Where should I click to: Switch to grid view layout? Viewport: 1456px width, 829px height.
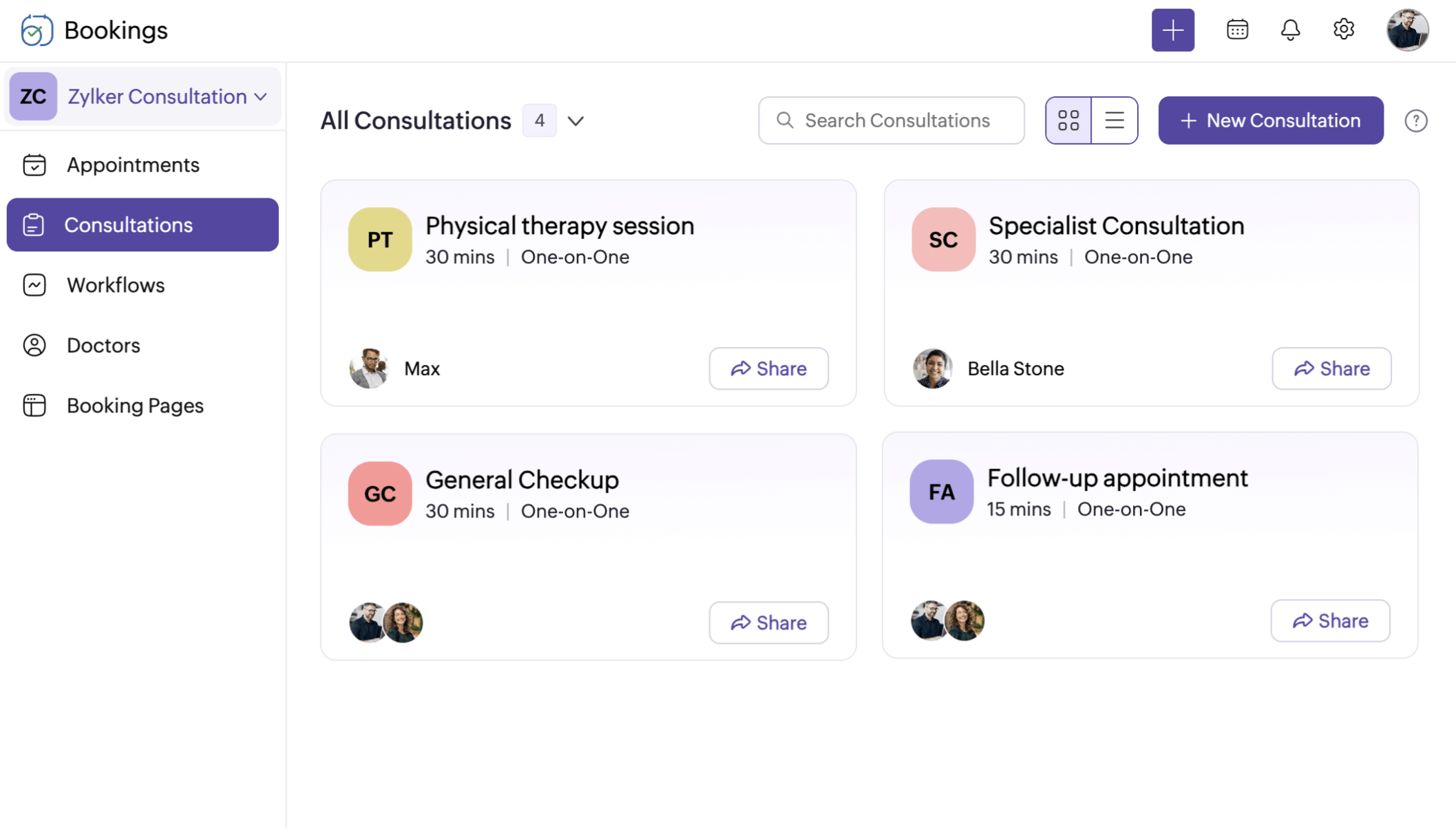pyautogui.click(x=1068, y=120)
